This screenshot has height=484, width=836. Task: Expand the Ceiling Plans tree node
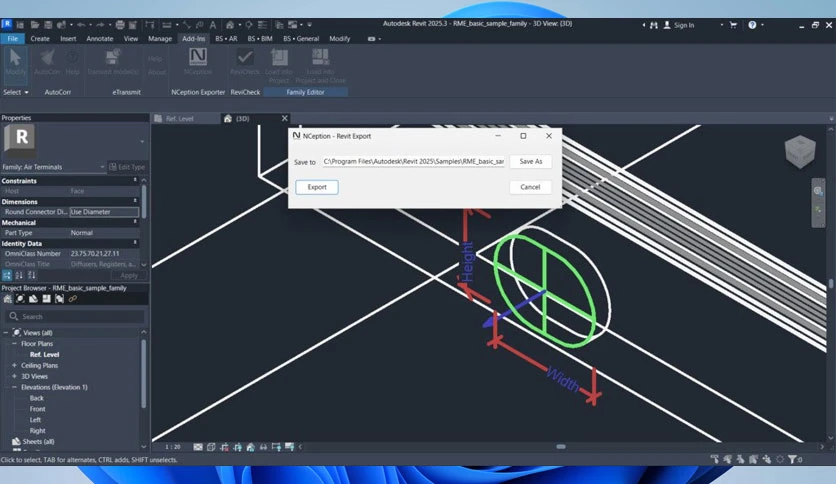tap(14, 366)
